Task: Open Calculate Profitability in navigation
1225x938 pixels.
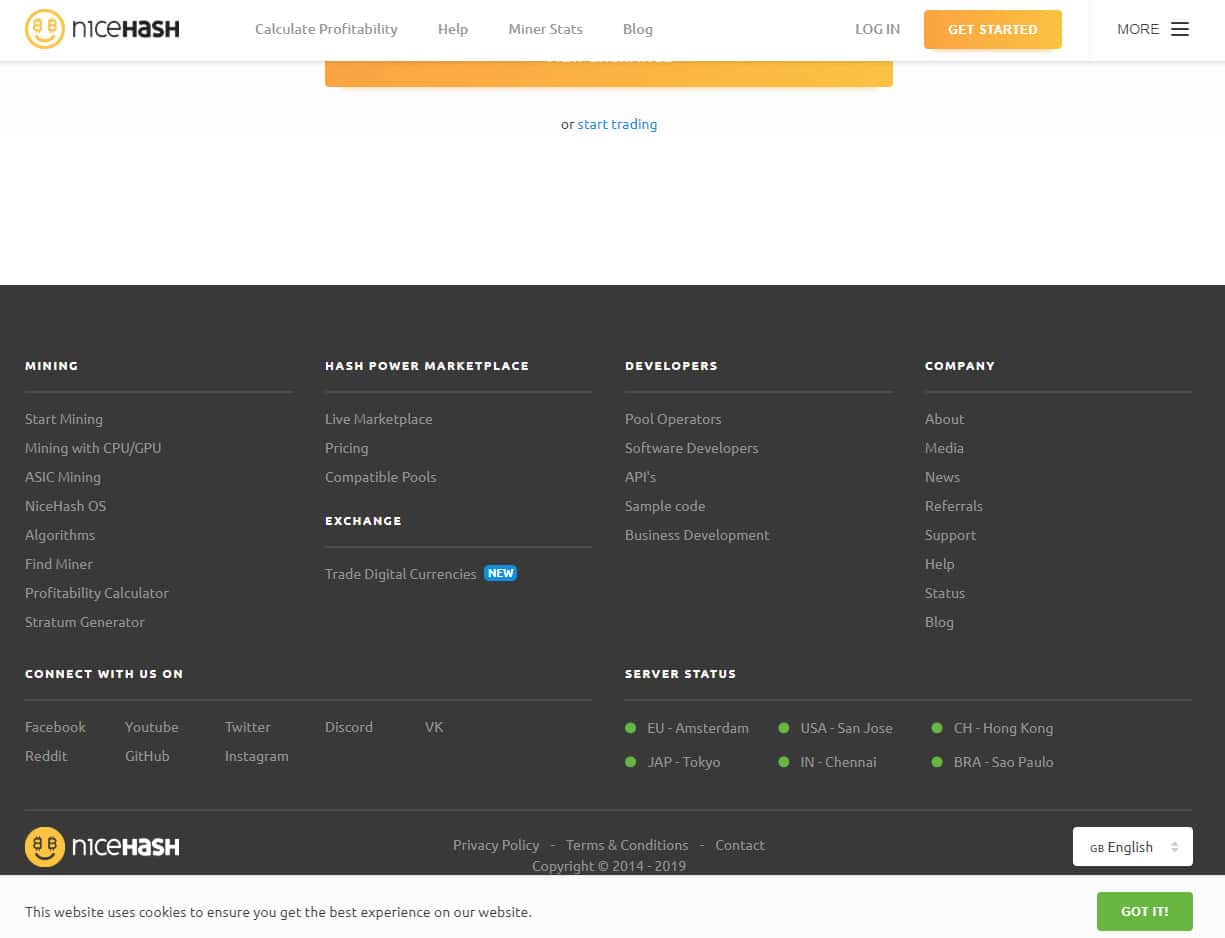Action: coord(326,29)
